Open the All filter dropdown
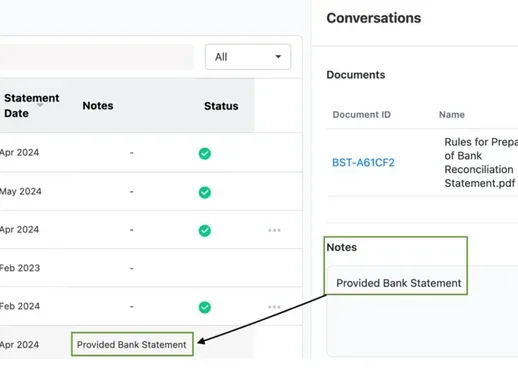 click(x=248, y=57)
